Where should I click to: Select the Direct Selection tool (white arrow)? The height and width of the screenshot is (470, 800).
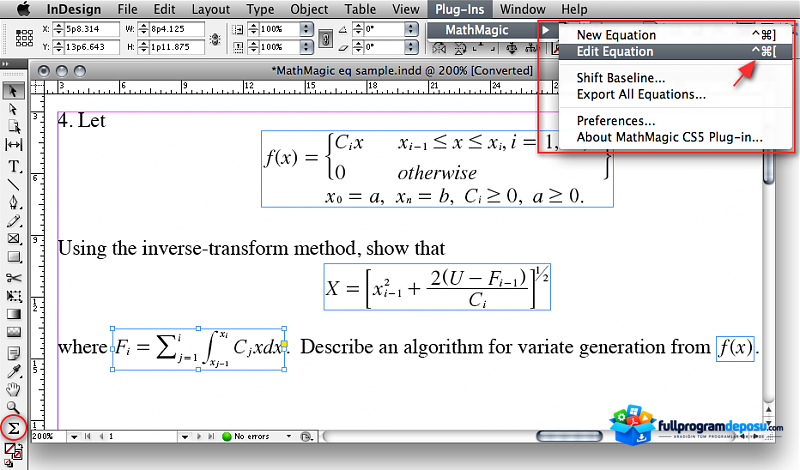(x=13, y=109)
